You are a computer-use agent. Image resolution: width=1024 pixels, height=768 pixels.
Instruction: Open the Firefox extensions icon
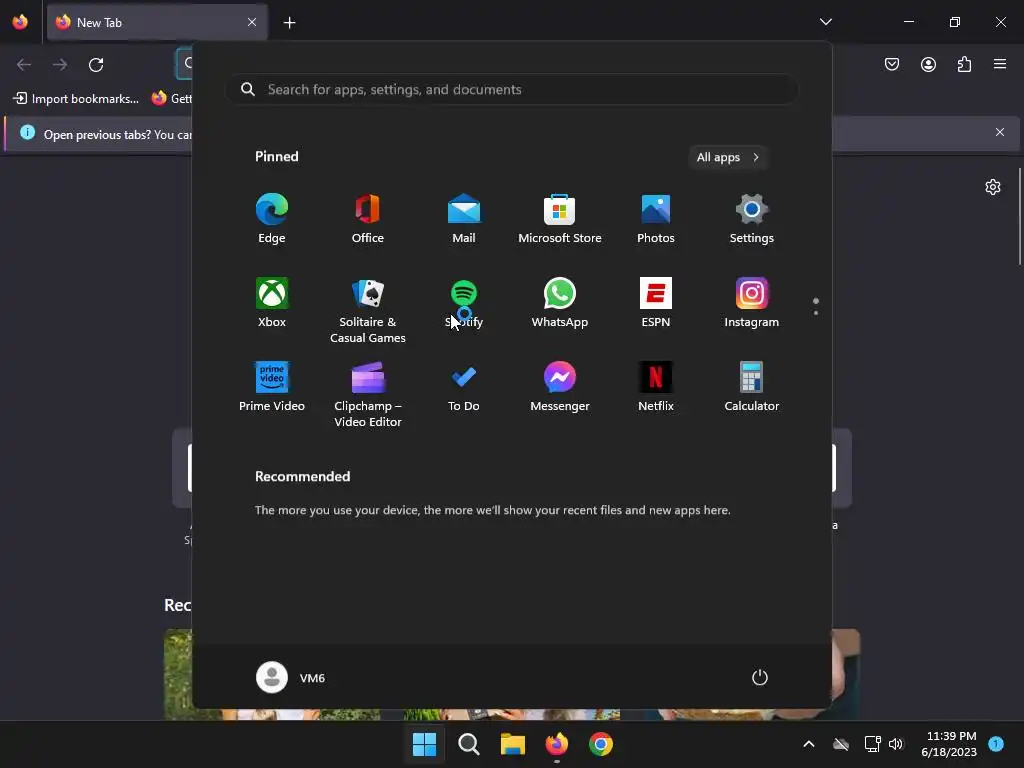pyautogui.click(x=964, y=64)
